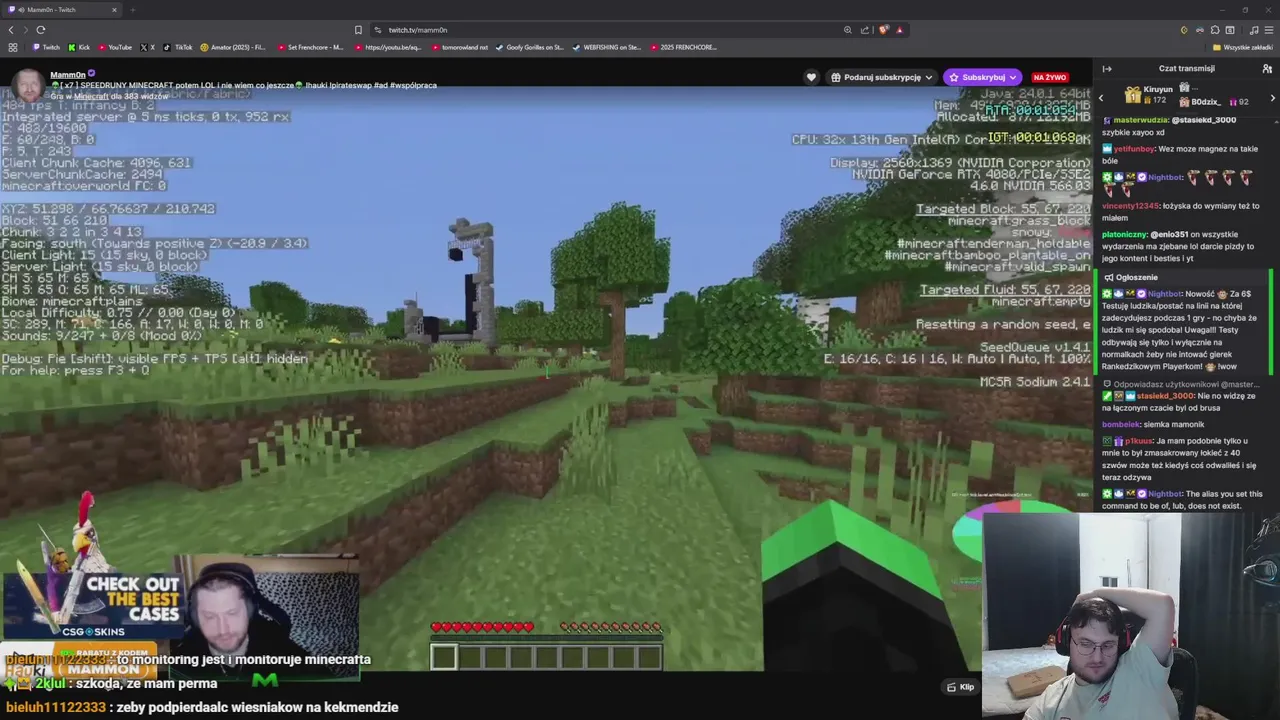Open the zoom magnifier in address bar
This screenshot has width=1280, height=720.
coord(848,30)
